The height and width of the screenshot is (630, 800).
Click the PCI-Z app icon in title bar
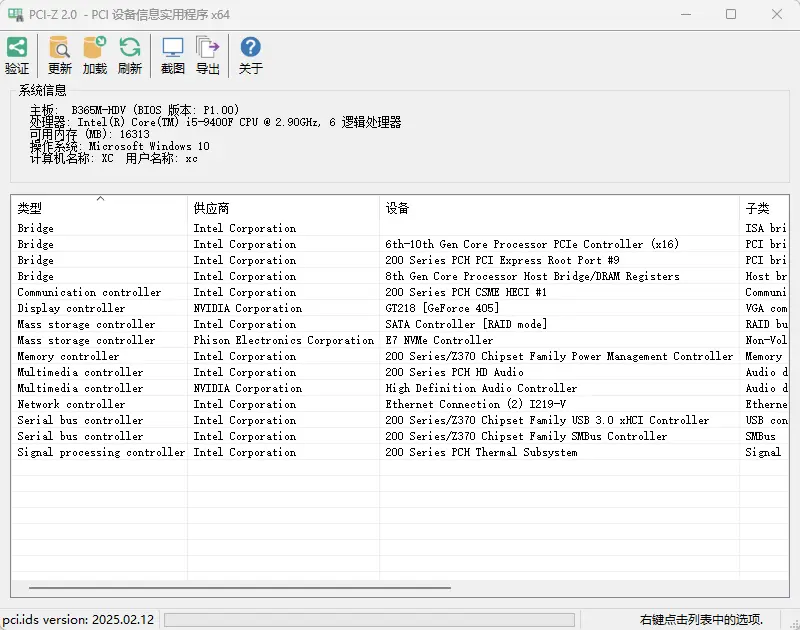(15, 14)
